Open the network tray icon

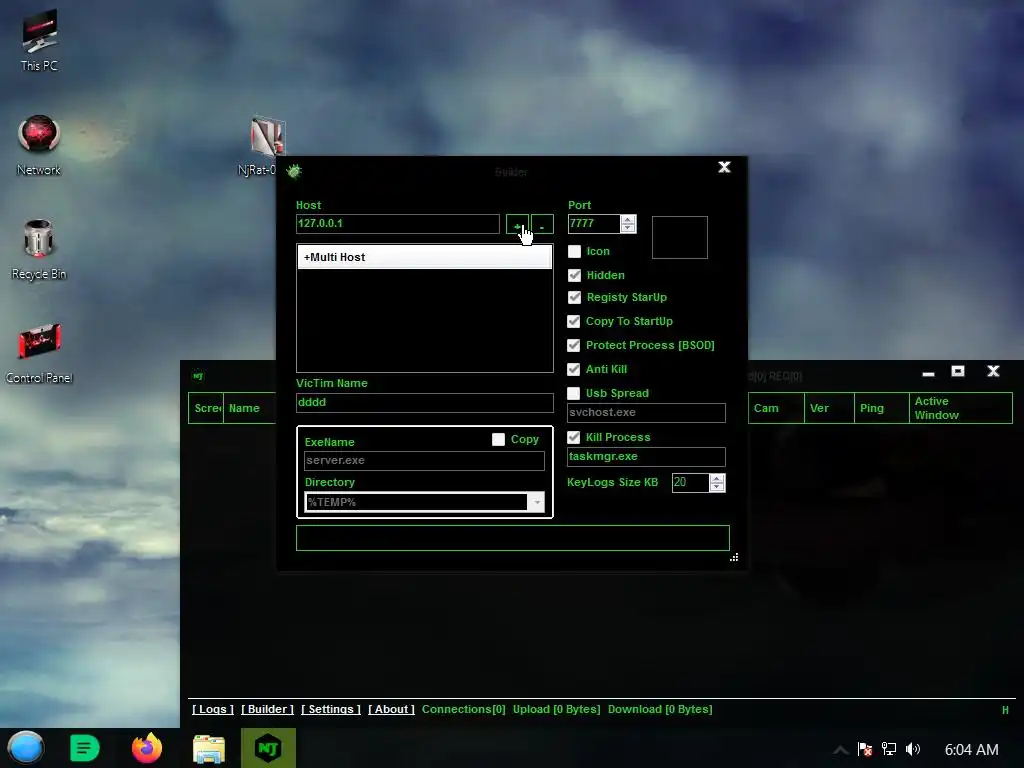click(x=889, y=749)
